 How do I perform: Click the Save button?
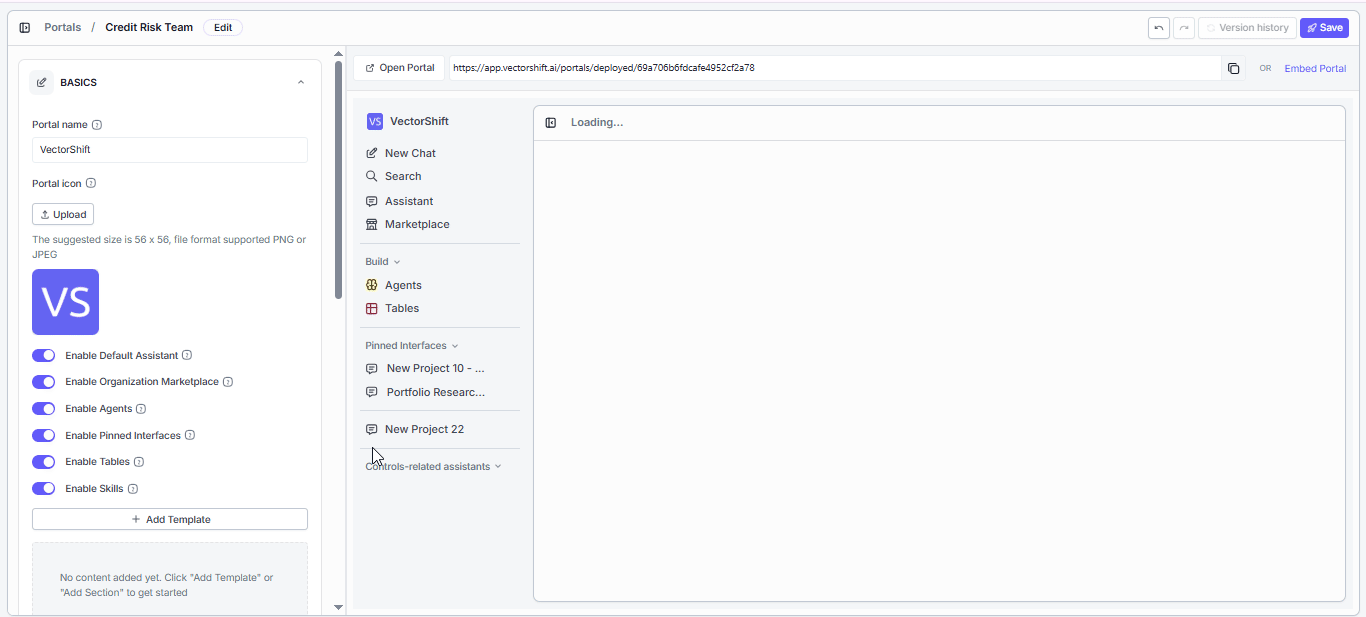pyautogui.click(x=1324, y=27)
